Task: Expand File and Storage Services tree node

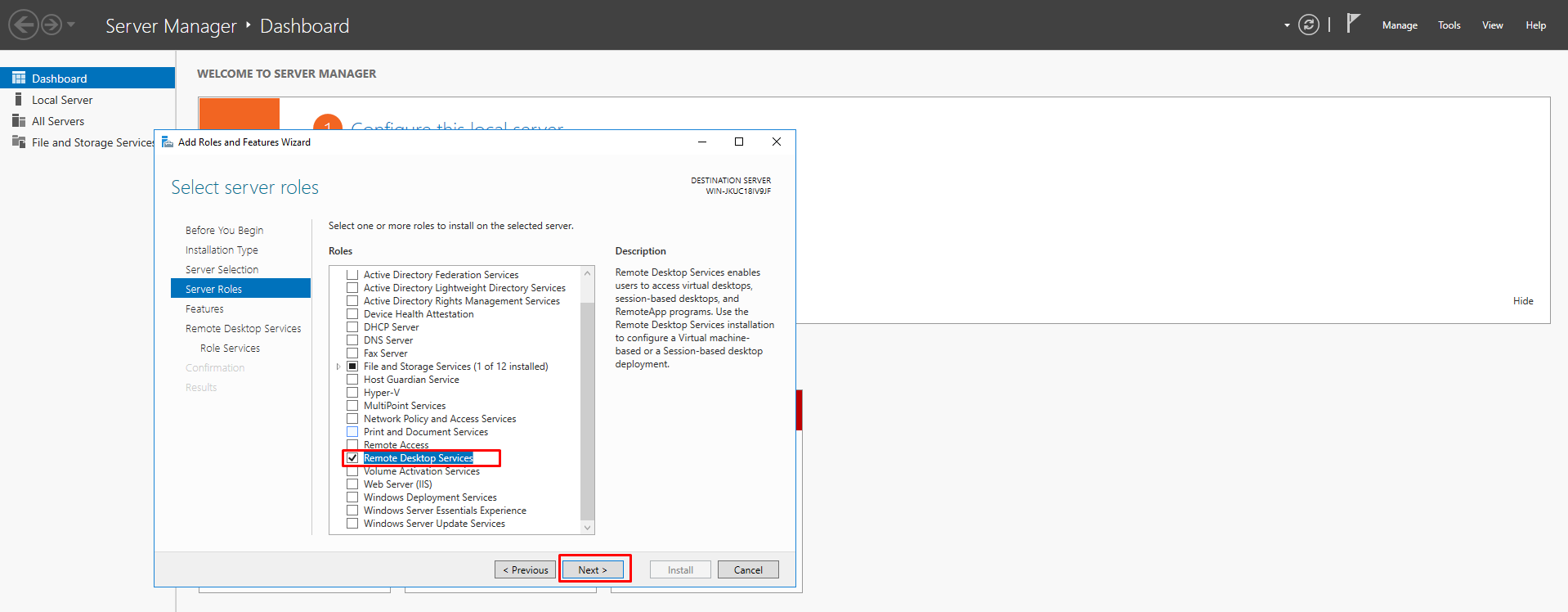Action: pos(338,367)
